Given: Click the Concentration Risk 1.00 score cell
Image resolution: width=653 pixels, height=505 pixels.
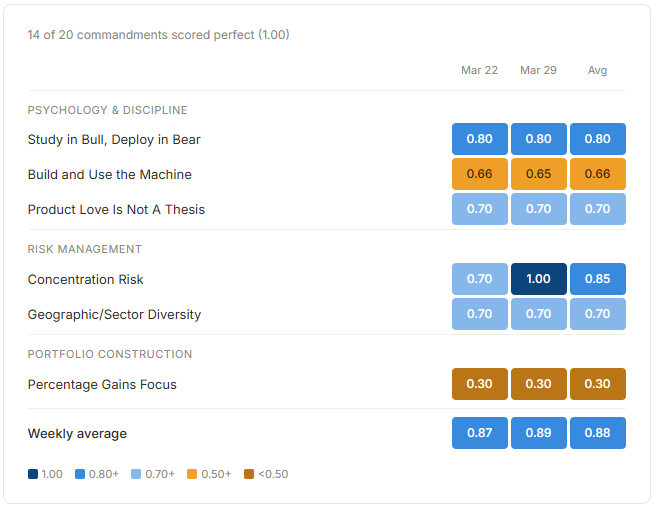Looking at the screenshot, I should pos(538,280).
